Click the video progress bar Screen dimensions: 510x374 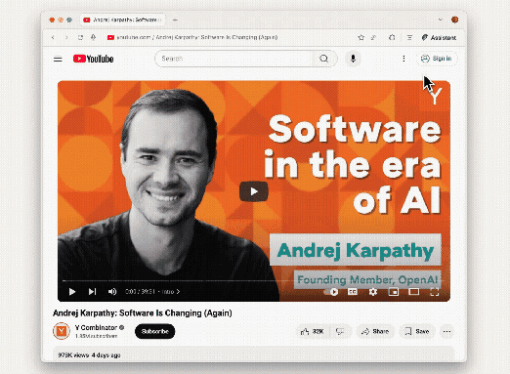tap(254, 281)
